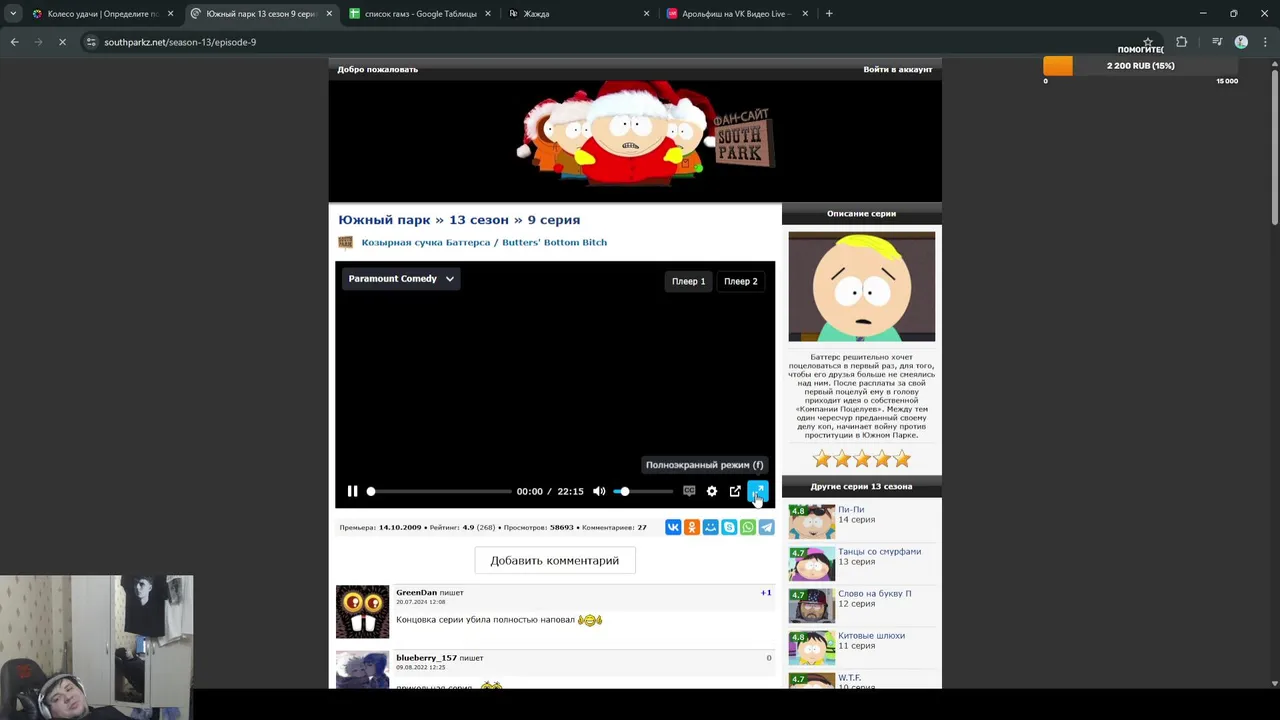
Task: Open Chrome three-dot menu
Action: pyautogui.click(x=1264, y=42)
